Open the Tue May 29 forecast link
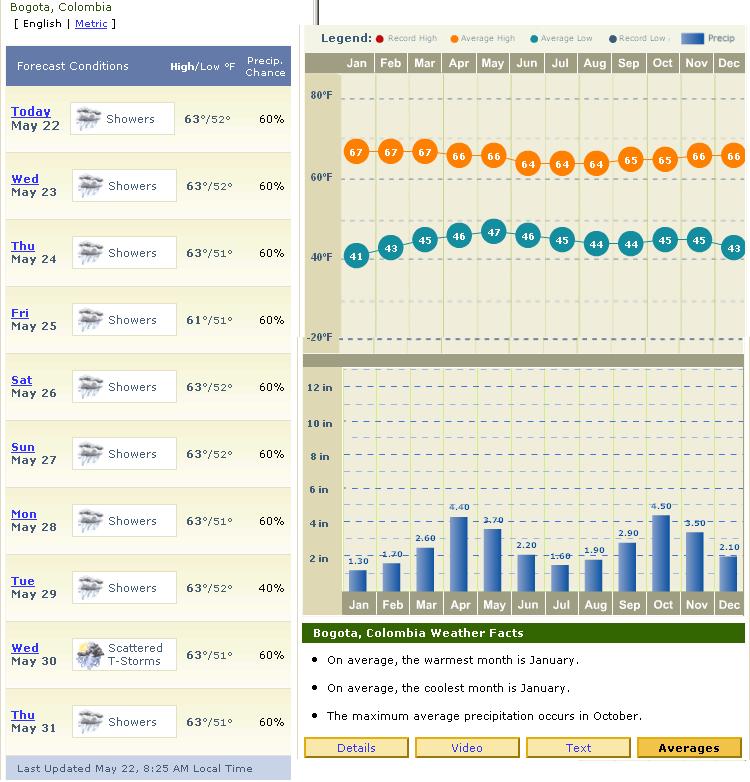750x782 pixels. coord(22,581)
